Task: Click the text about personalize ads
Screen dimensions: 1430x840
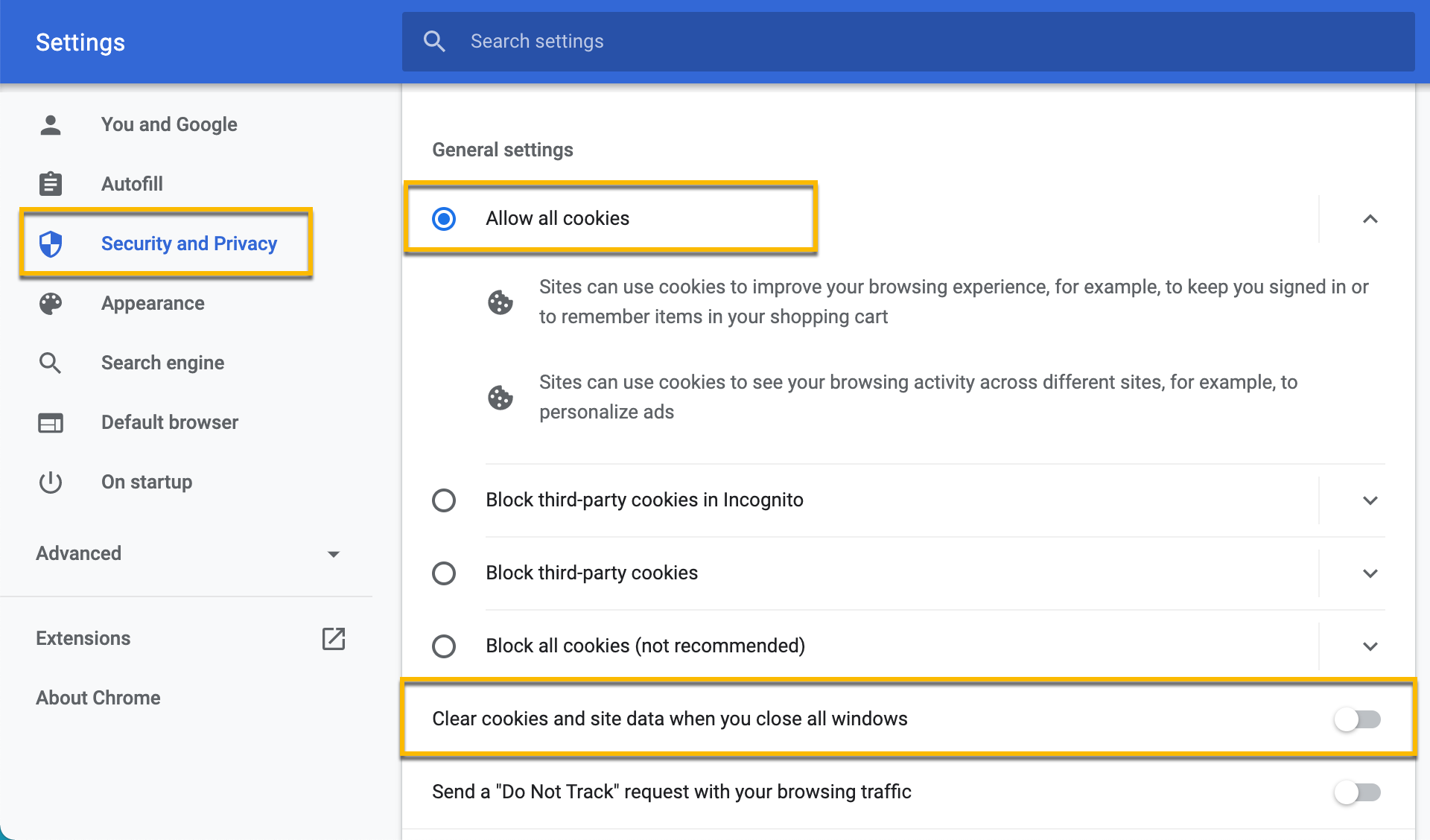Action: point(918,397)
